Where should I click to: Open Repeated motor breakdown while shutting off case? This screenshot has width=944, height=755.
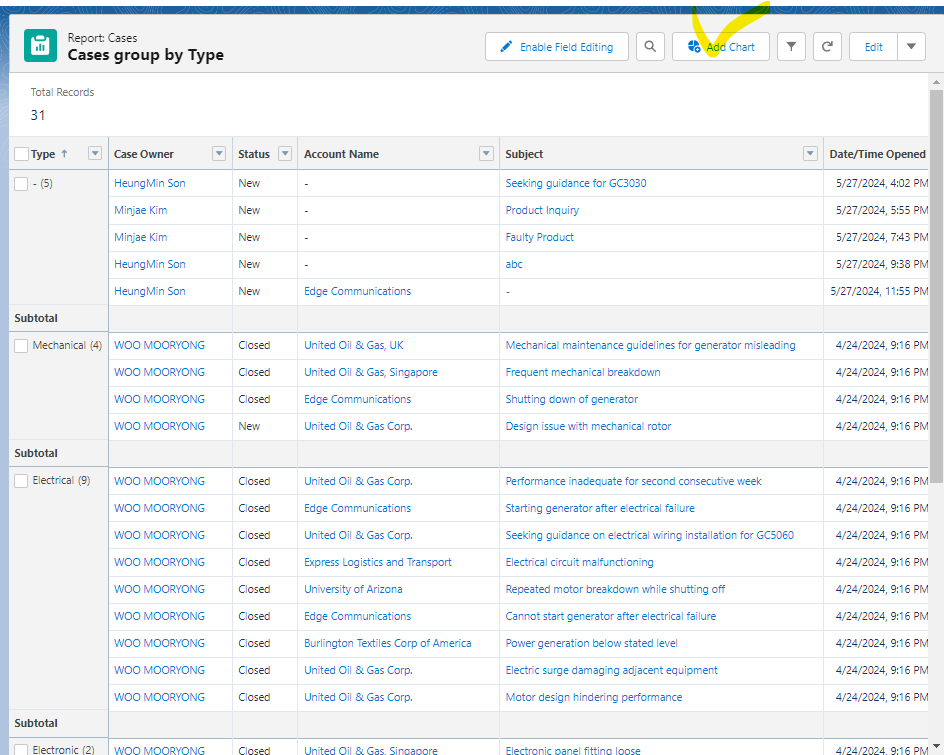[615, 589]
